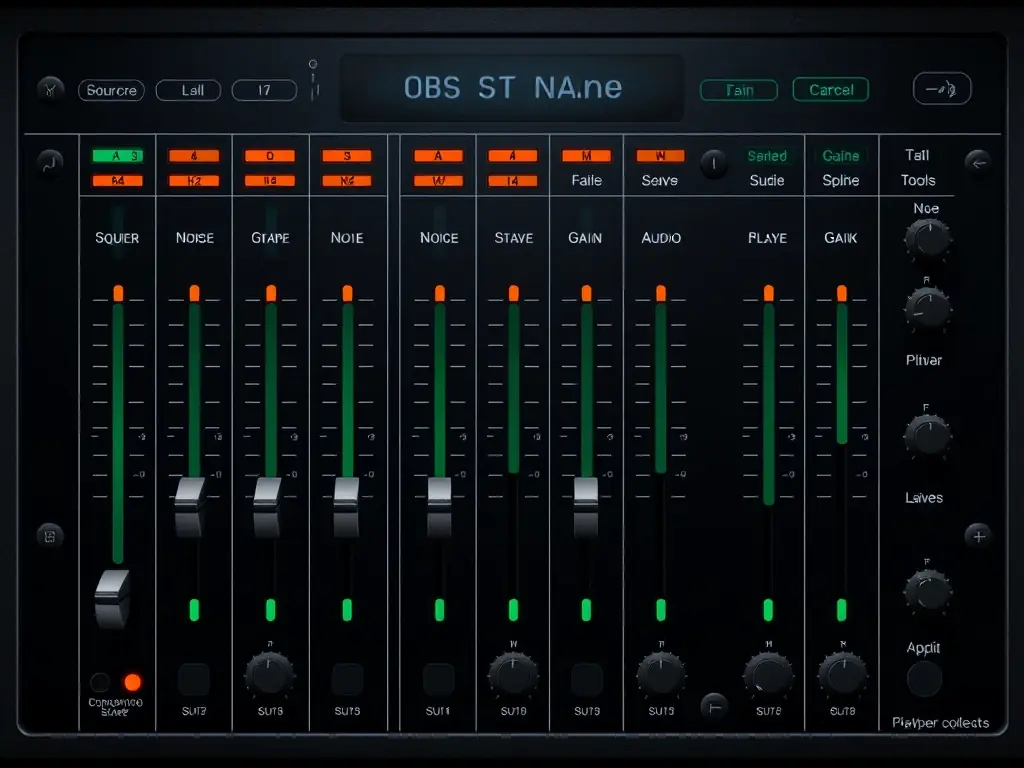Click the Sourcre pill button

(111, 90)
